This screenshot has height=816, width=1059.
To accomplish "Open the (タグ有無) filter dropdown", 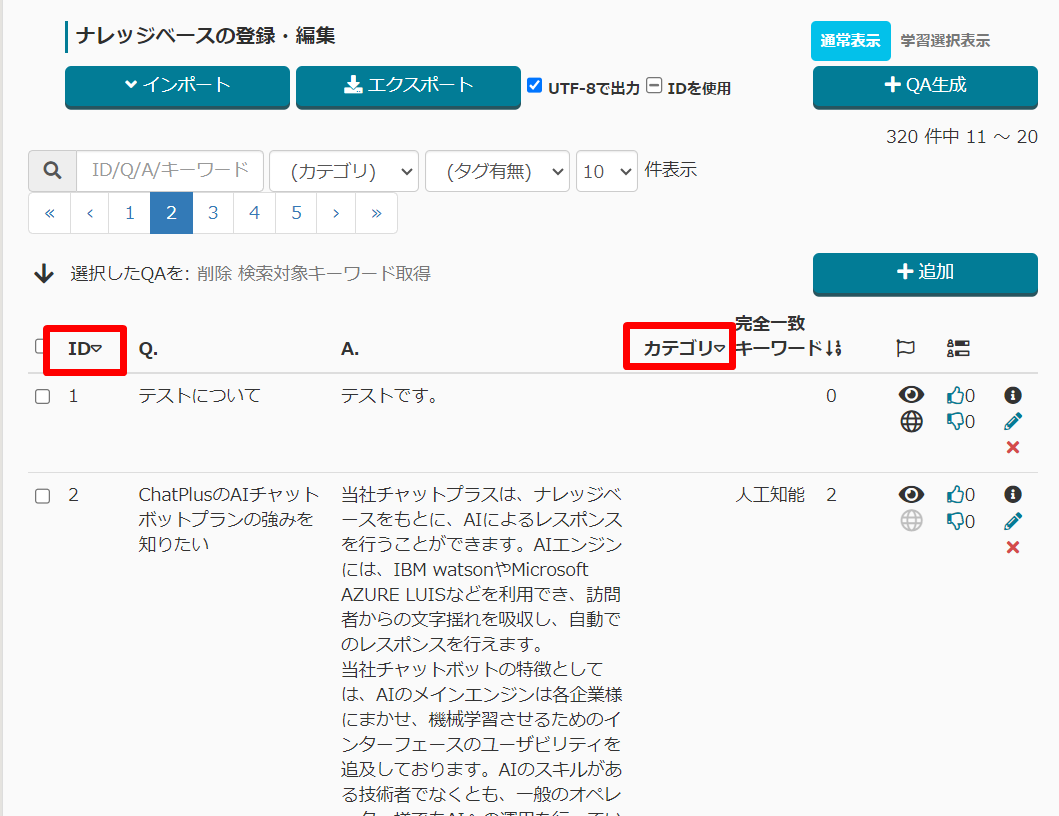I will pos(497,171).
